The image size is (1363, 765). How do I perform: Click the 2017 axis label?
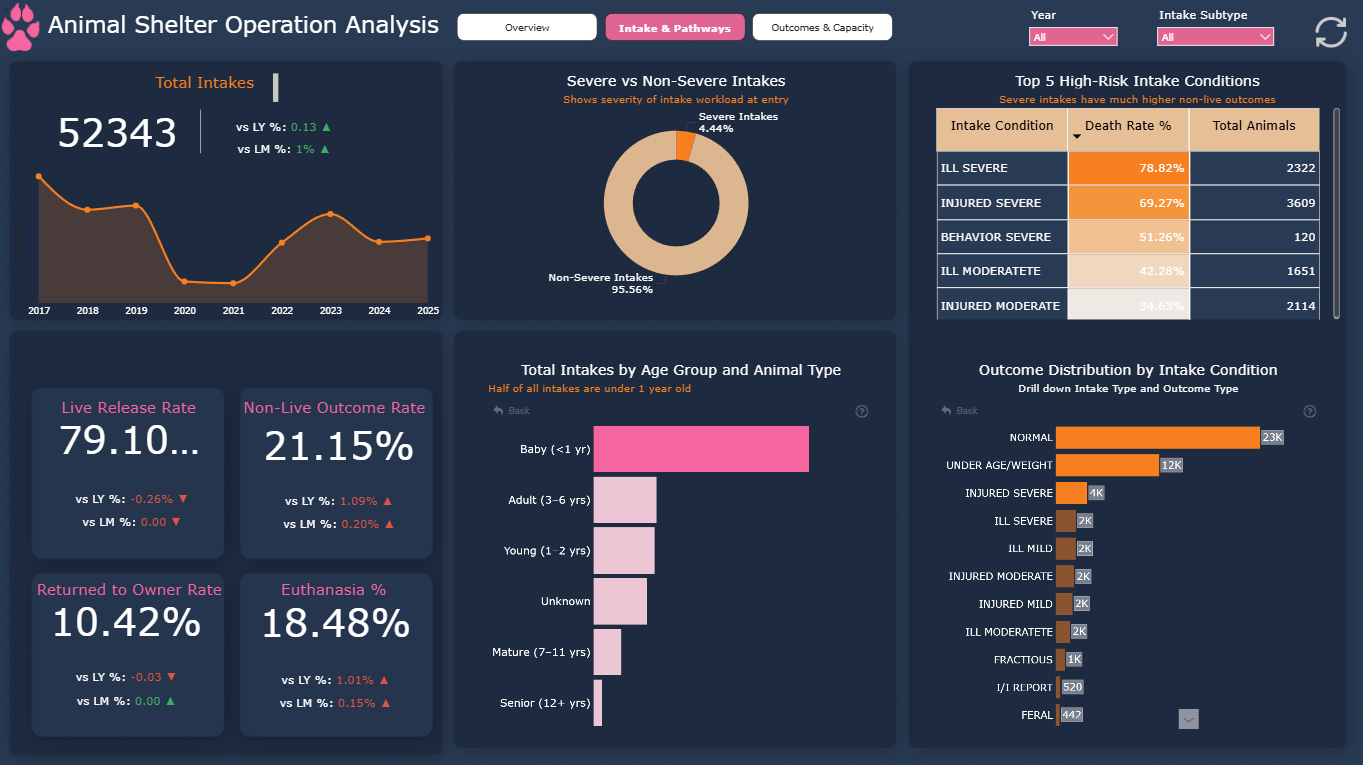[x=39, y=311]
